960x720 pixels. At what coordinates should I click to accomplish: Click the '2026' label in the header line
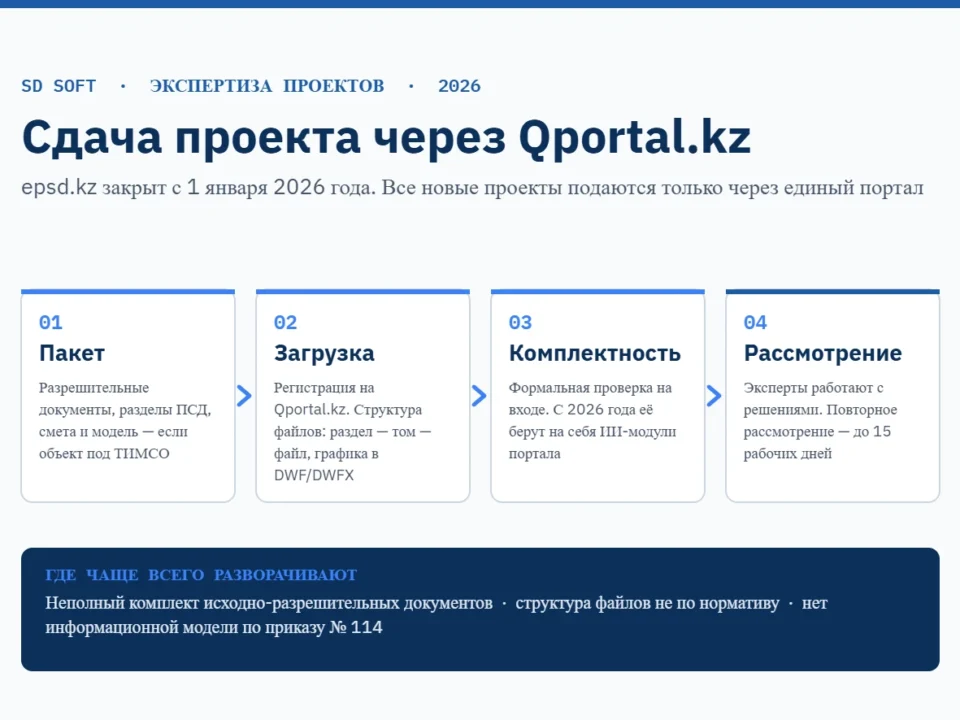click(x=459, y=86)
